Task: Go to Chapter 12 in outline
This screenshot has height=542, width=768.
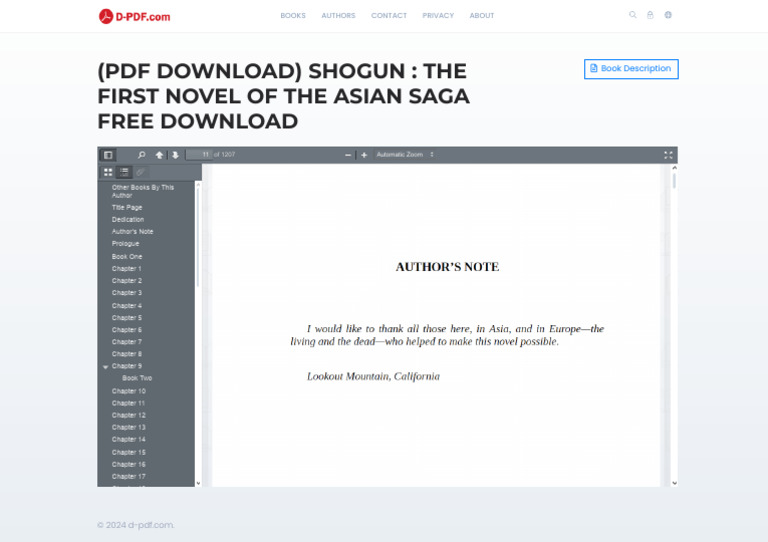Action: (128, 415)
